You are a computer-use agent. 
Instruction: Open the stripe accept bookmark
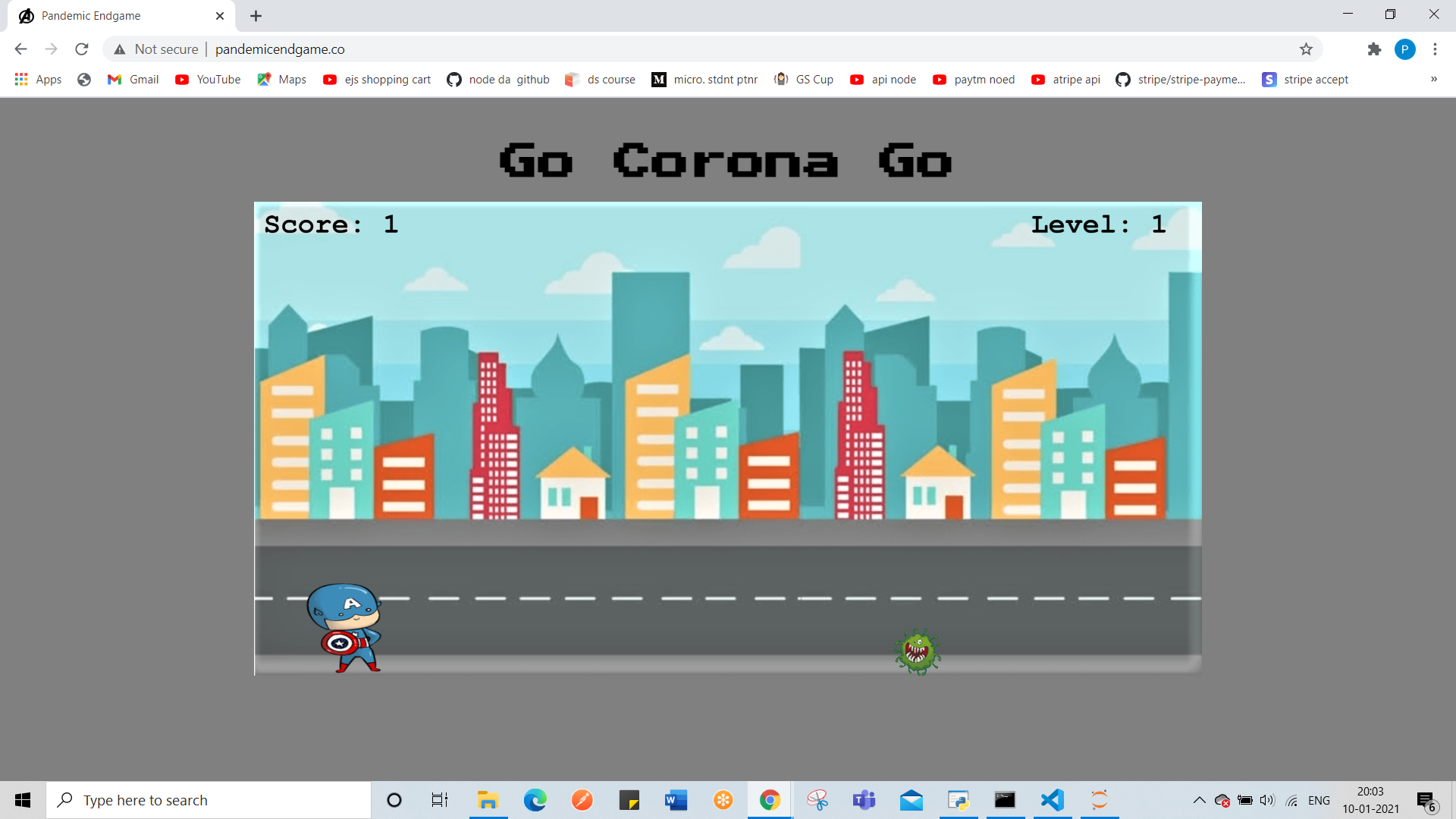pos(1305,80)
